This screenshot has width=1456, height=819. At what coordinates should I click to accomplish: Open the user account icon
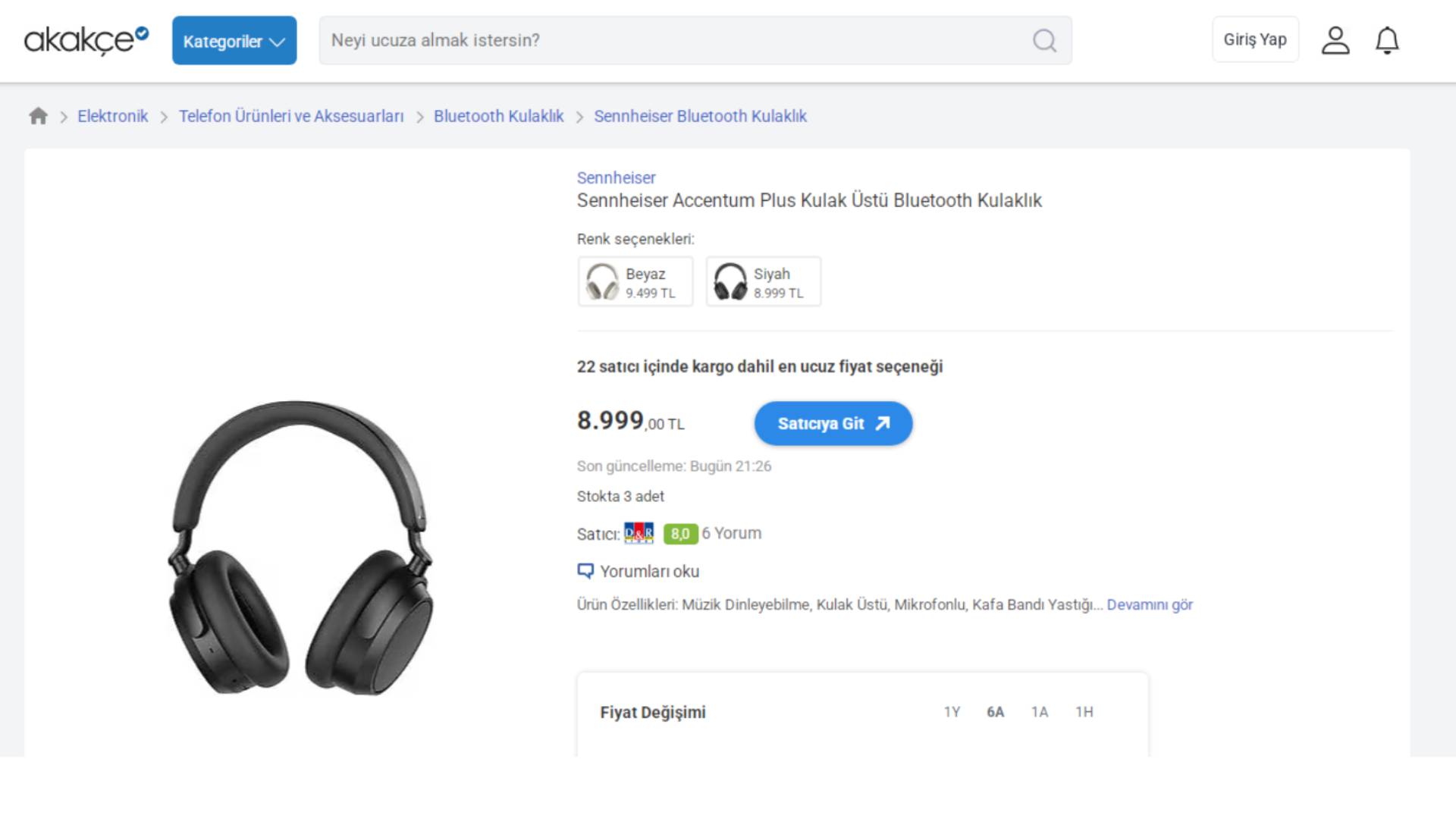1335,40
